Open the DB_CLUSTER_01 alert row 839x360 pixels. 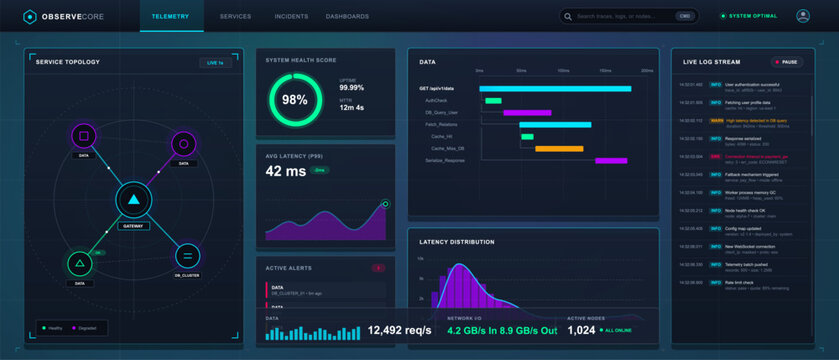pos(326,290)
